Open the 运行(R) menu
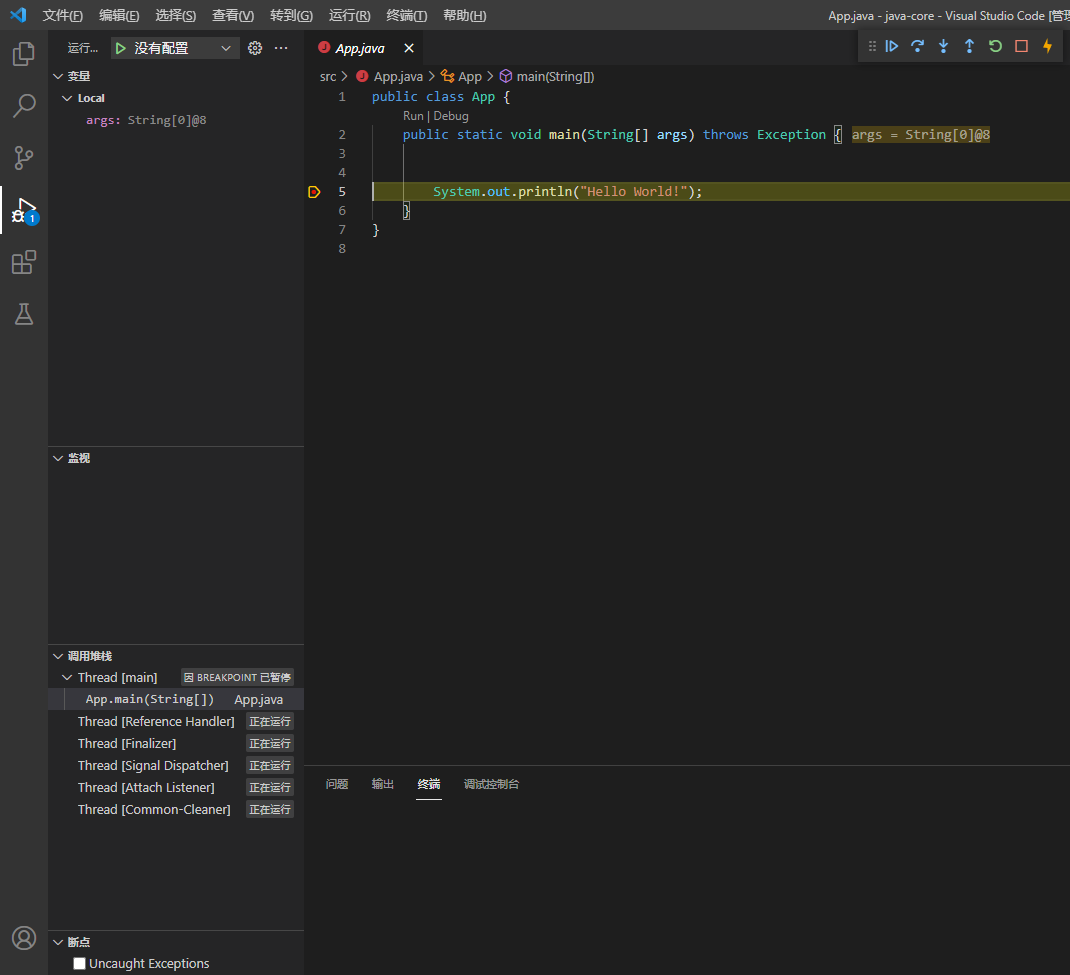 [x=349, y=16]
